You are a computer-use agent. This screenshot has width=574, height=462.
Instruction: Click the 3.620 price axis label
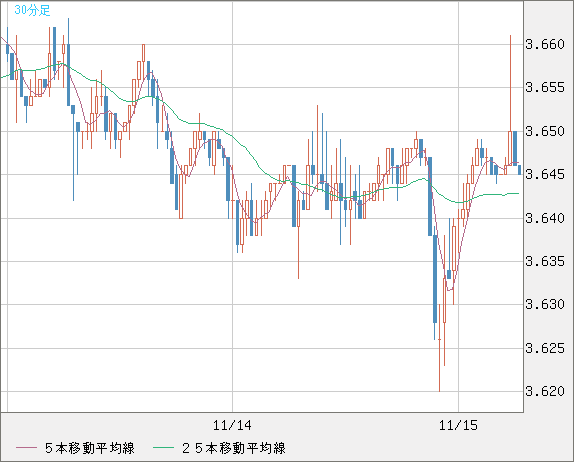point(545,391)
